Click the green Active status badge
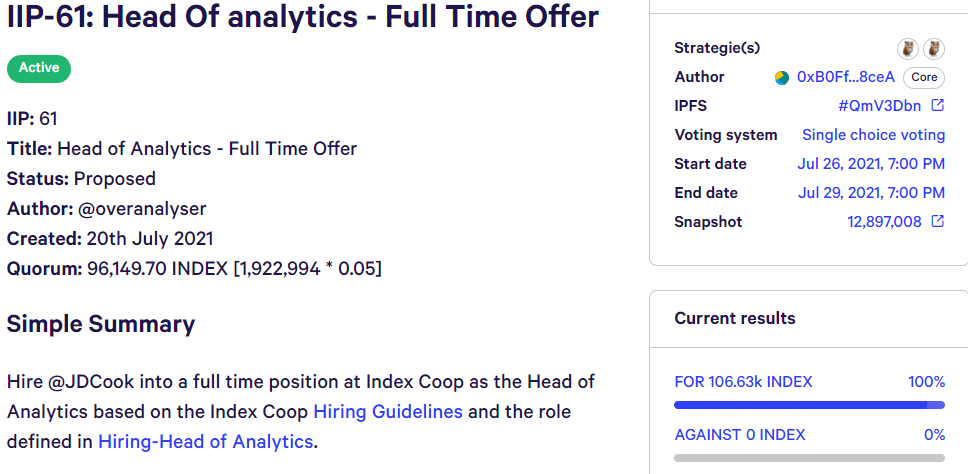Viewport: 968px width, 474px height. [x=39, y=69]
